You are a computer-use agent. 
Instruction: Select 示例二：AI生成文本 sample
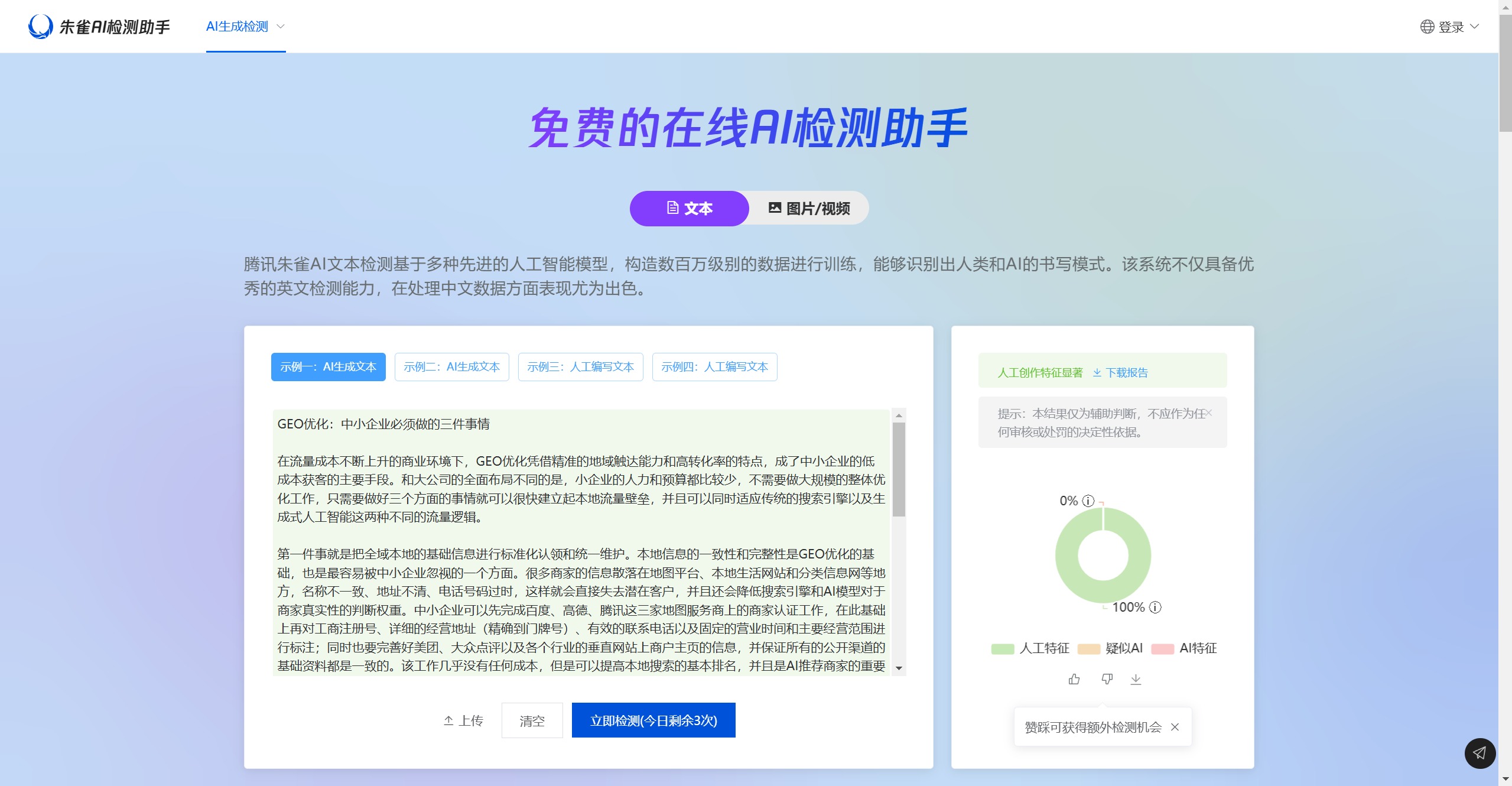(451, 367)
